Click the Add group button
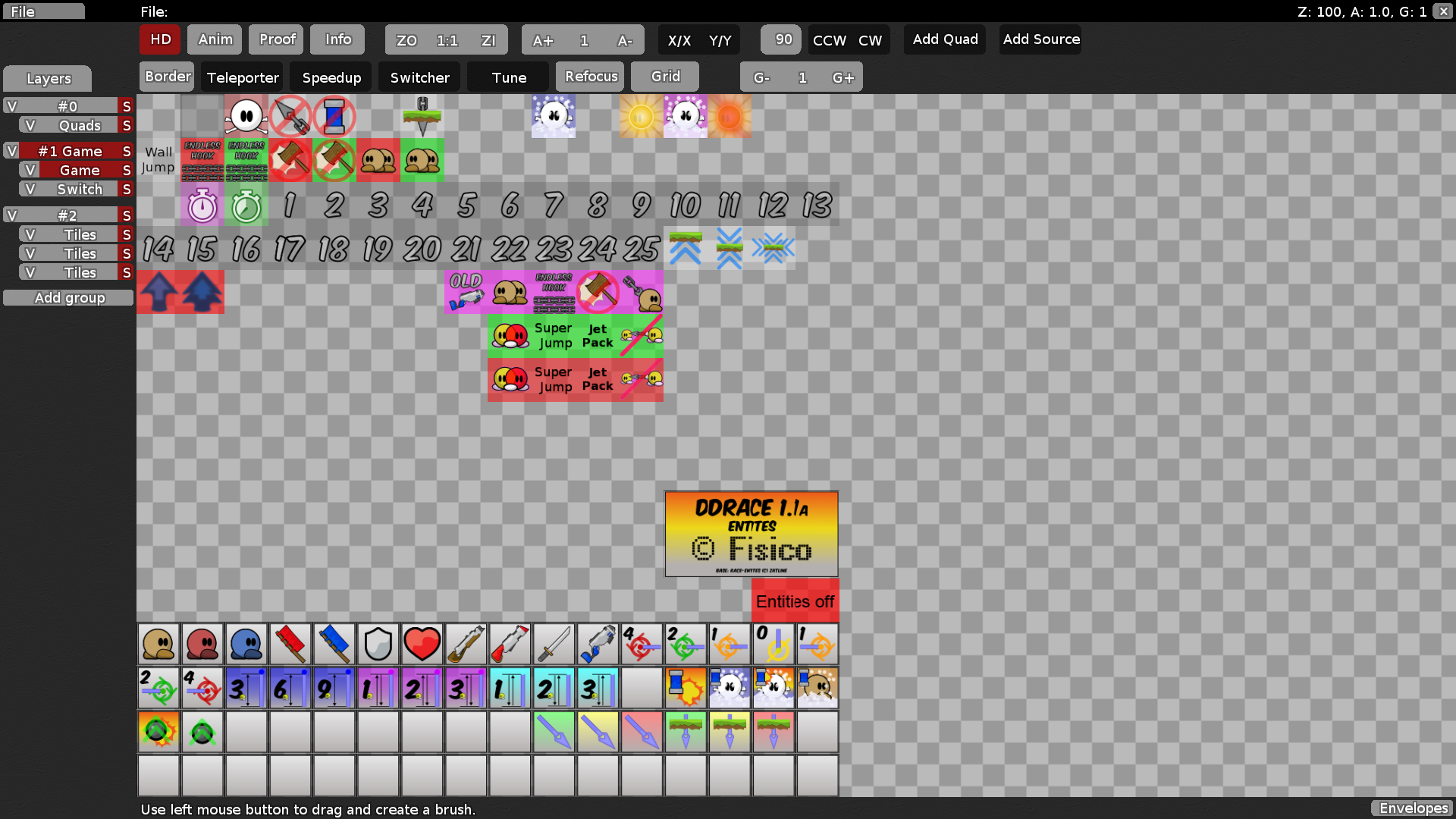 pyautogui.click(x=68, y=297)
